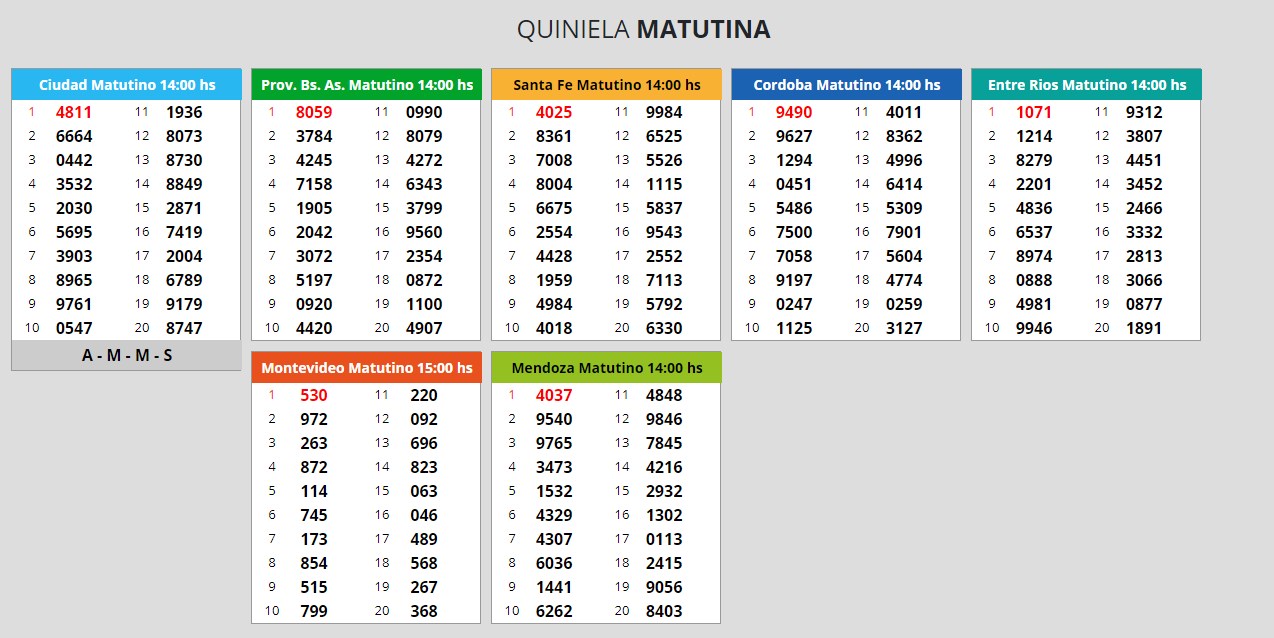
Task: Select number 1891 in the Entre Rios table
Action: click(1144, 328)
